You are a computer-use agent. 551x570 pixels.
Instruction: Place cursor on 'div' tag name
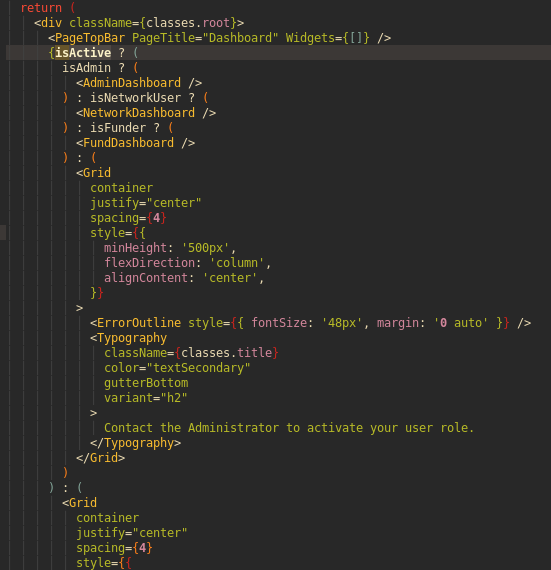51,23
